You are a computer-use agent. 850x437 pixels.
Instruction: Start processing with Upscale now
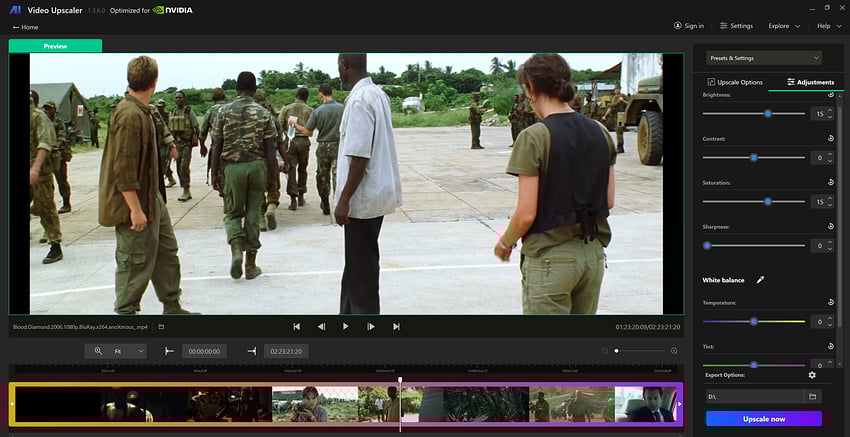point(764,419)
